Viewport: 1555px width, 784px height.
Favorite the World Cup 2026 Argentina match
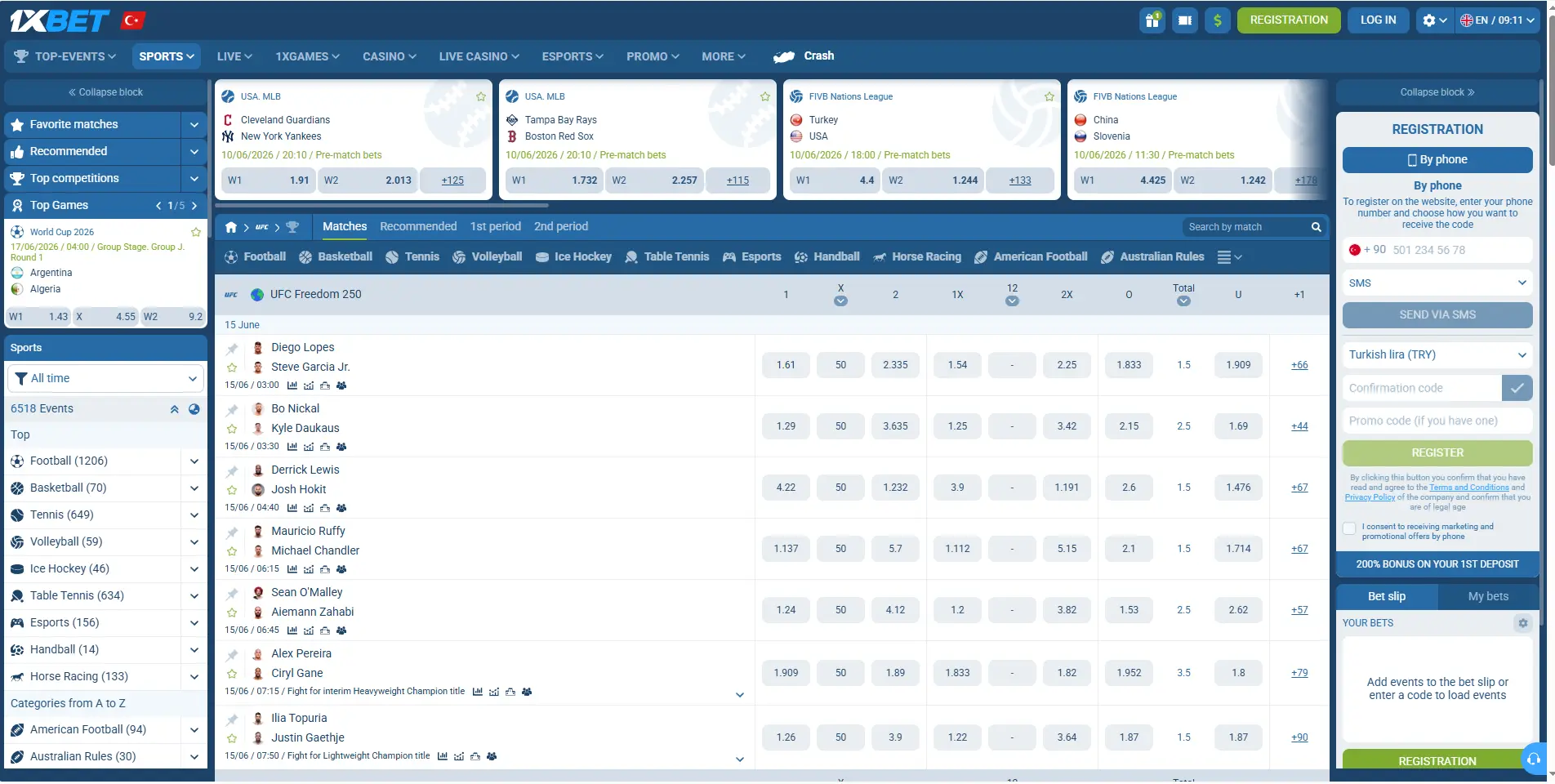coord(196,232)
